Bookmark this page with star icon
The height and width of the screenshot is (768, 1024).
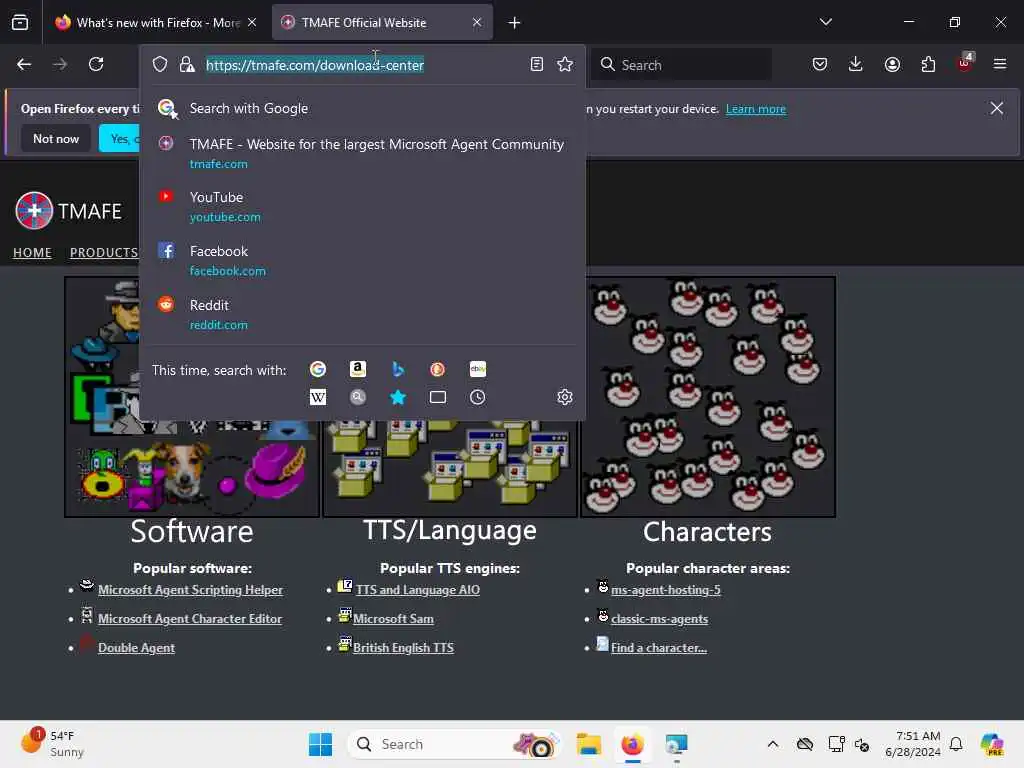point(565,64)
